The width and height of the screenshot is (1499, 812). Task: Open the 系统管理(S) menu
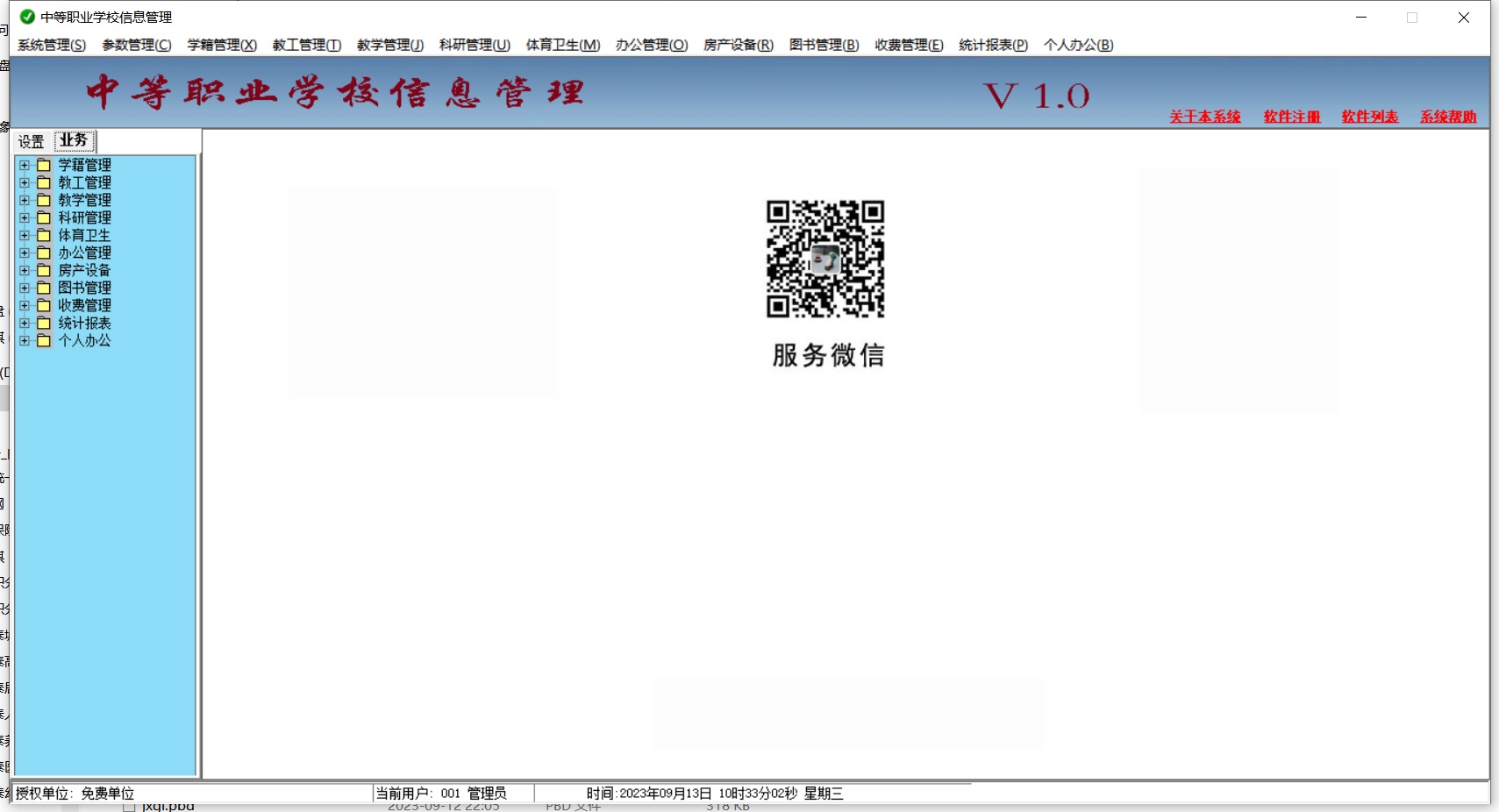[x=52, y=45]
